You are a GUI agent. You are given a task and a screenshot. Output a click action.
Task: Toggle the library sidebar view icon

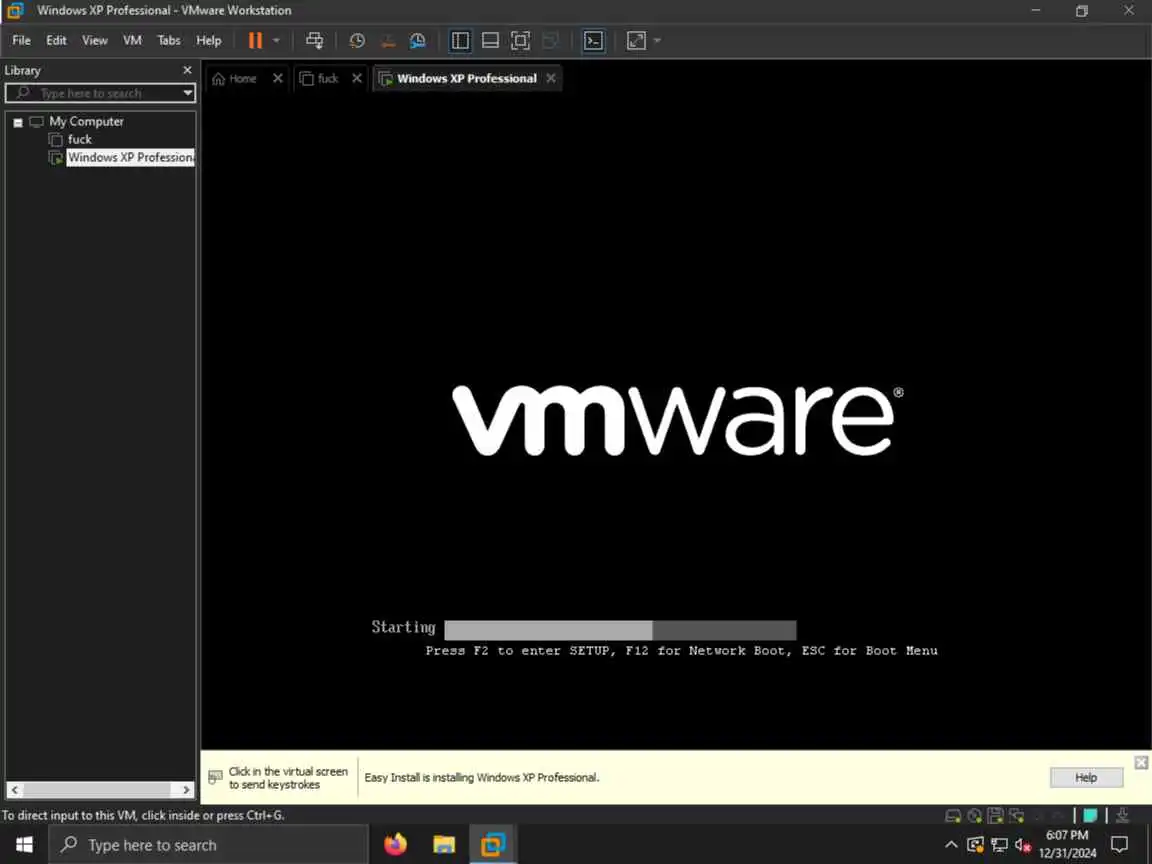click(x=460, y=40)
